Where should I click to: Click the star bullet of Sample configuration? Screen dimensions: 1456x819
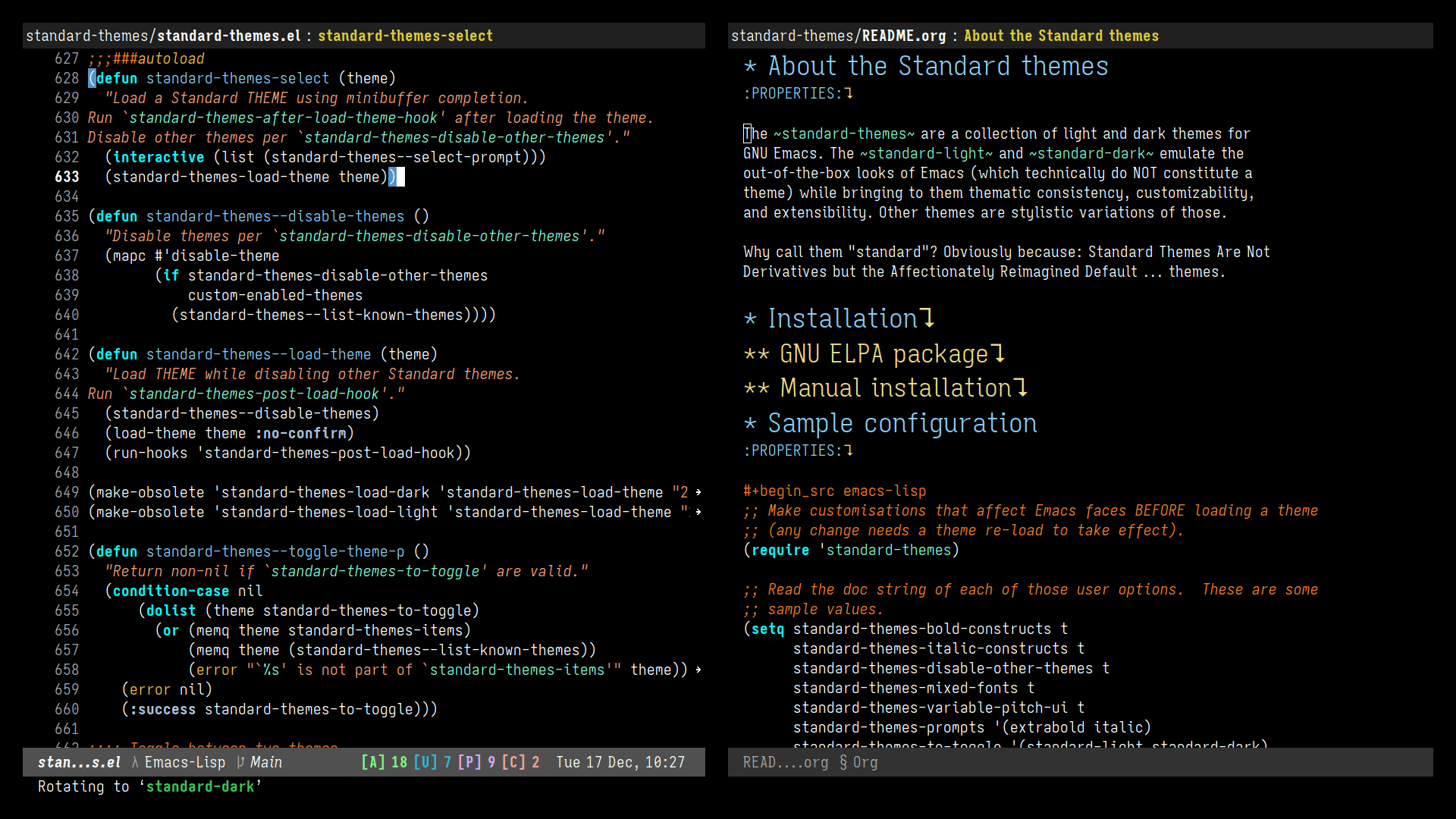[x=750, y=424]
